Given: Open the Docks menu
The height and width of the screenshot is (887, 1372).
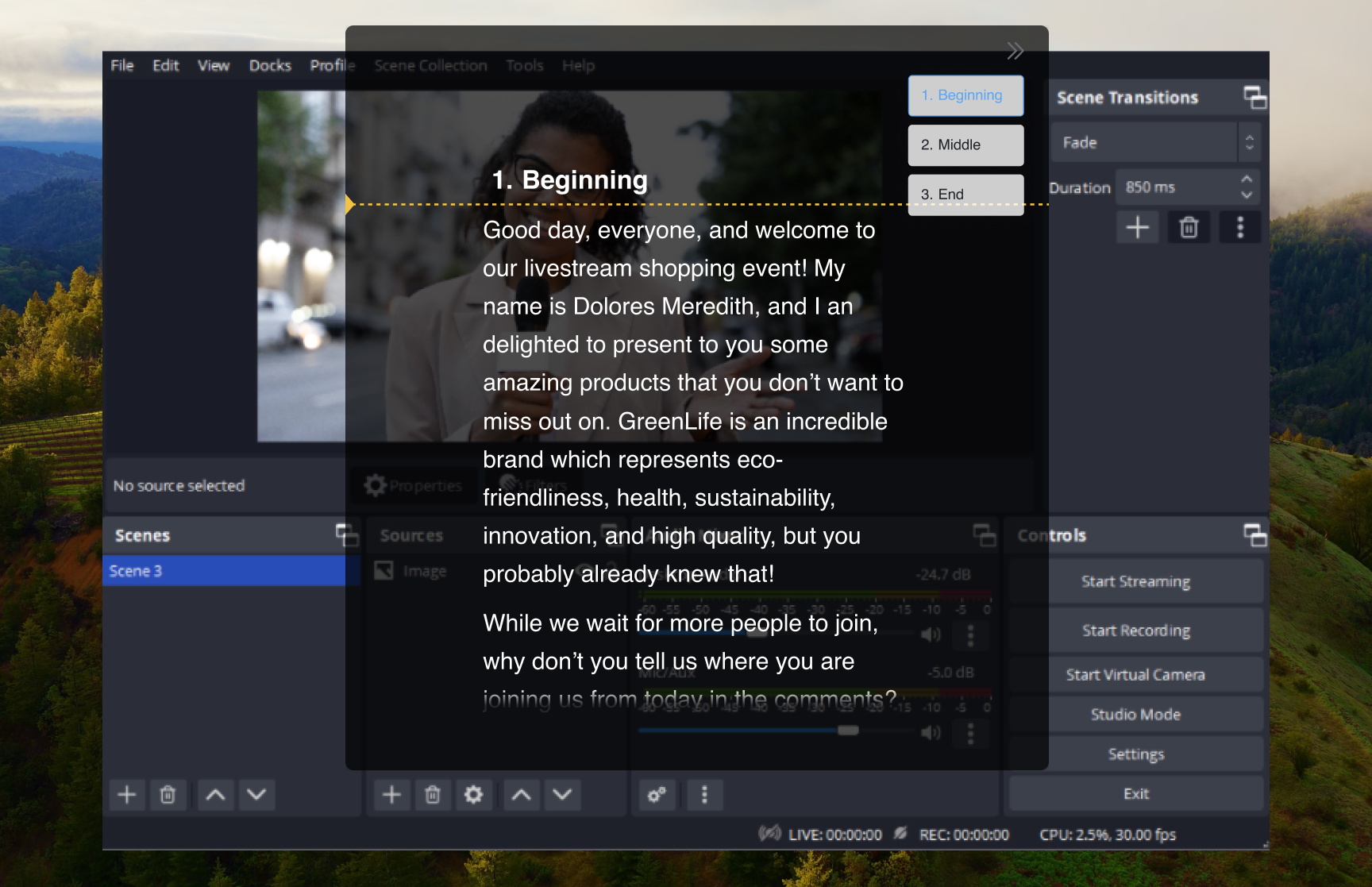Looking at the screenshot, I should point(271,66).
